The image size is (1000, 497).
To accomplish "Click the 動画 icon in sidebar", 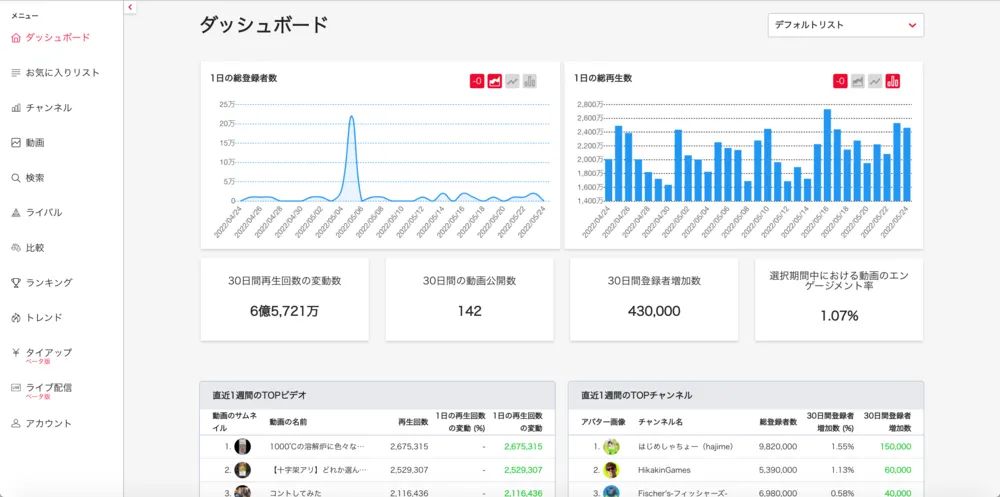I will point(16,143).
